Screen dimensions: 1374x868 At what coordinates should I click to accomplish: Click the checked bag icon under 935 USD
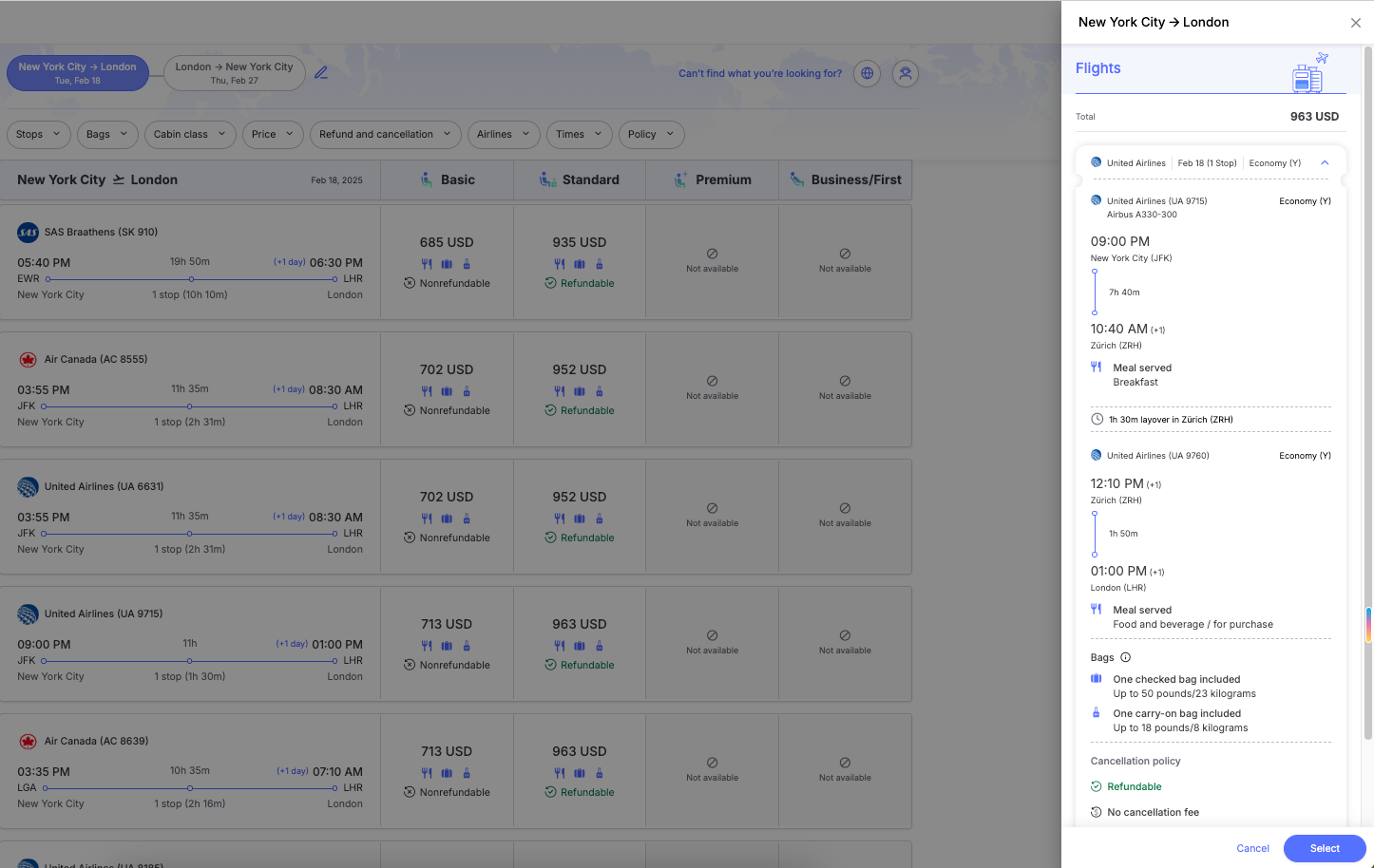(580, 264)
